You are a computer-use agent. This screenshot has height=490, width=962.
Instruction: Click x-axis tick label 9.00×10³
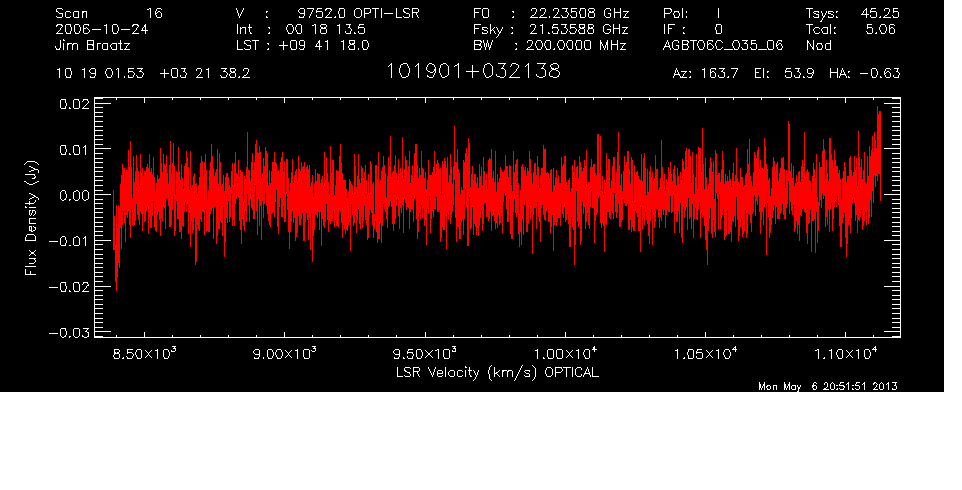pos(285,354)
